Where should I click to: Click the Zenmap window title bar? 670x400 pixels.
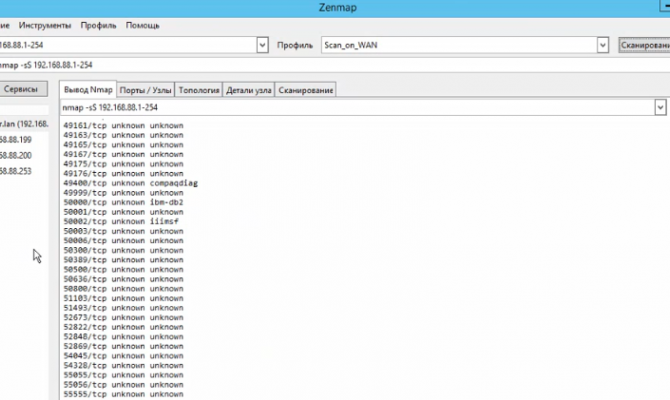pyautogui.click(x=335, y=8)
